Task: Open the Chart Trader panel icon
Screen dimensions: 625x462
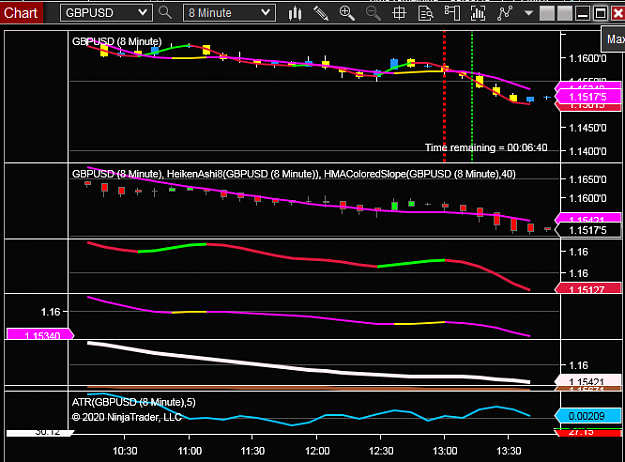Action: (x=452, y=13)
